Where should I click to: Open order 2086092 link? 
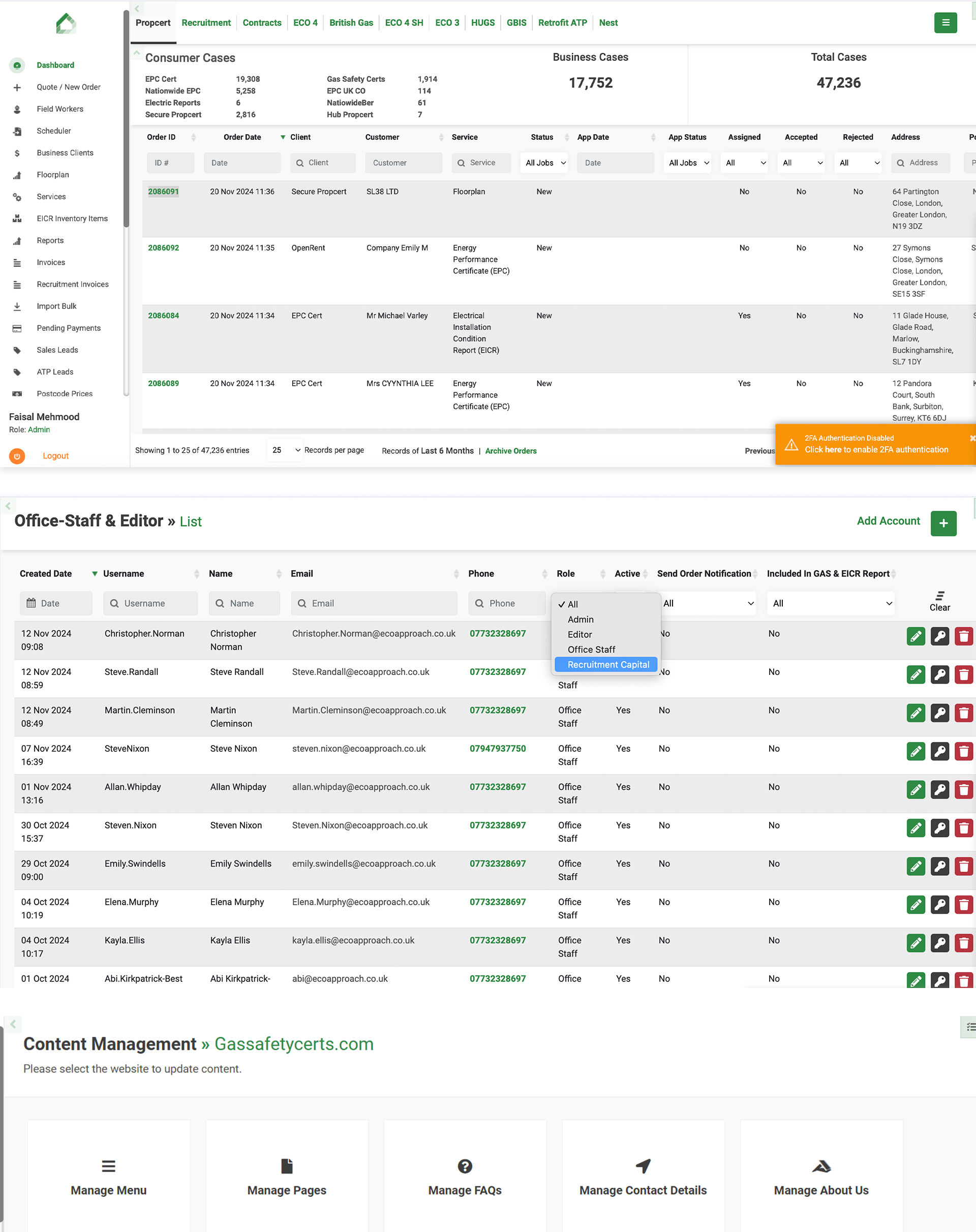163,248
